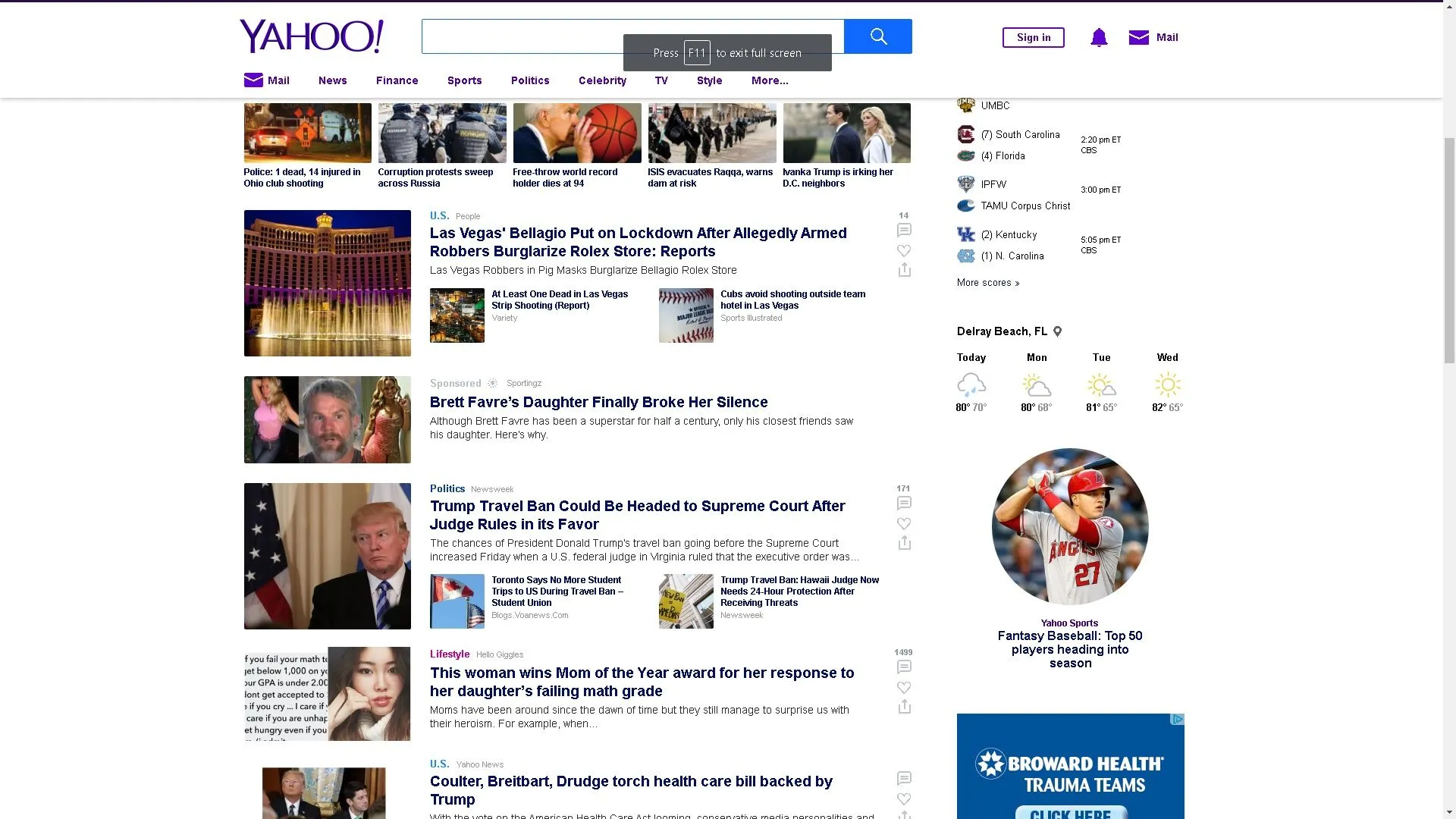The height and width of the screenshot is (819, 1456).
Task: Open the More scores link
Action: coord(987,283)
